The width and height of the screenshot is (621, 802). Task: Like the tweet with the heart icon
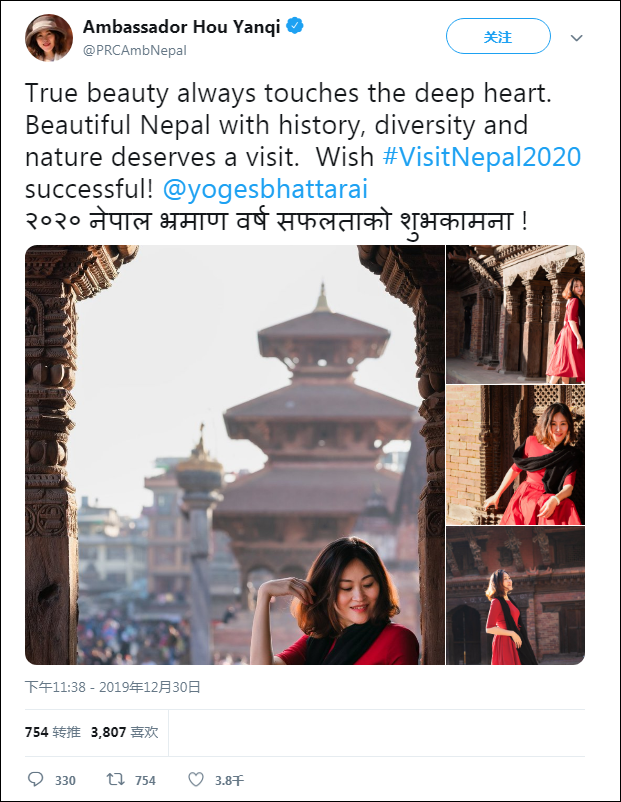click(x=196, y=779)
